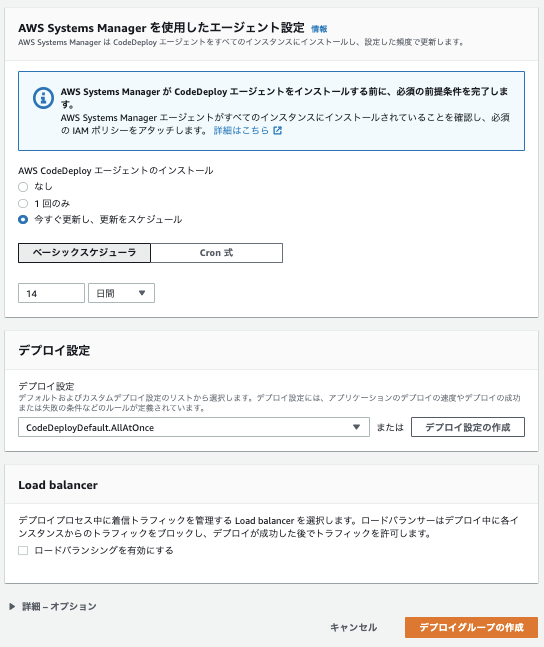
Task: Open the 日間 unit dropdown
Action: 121,293
